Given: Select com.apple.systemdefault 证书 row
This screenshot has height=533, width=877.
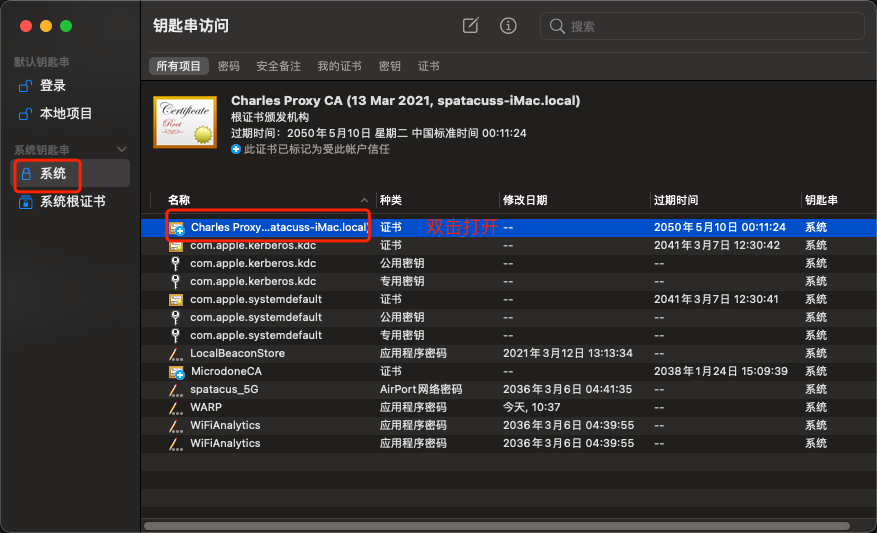Looking at the screenshot, I should coord(508,299).
